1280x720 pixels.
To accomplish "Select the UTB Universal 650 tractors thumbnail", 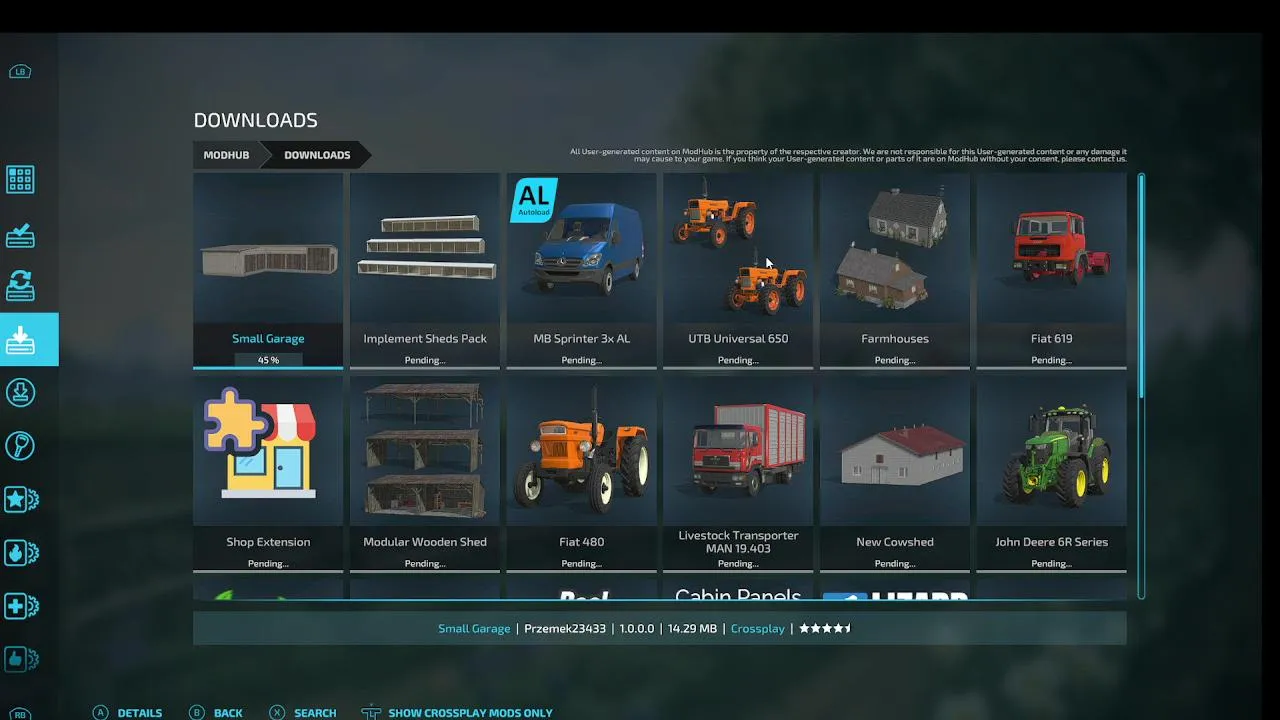I will point(738,248).
